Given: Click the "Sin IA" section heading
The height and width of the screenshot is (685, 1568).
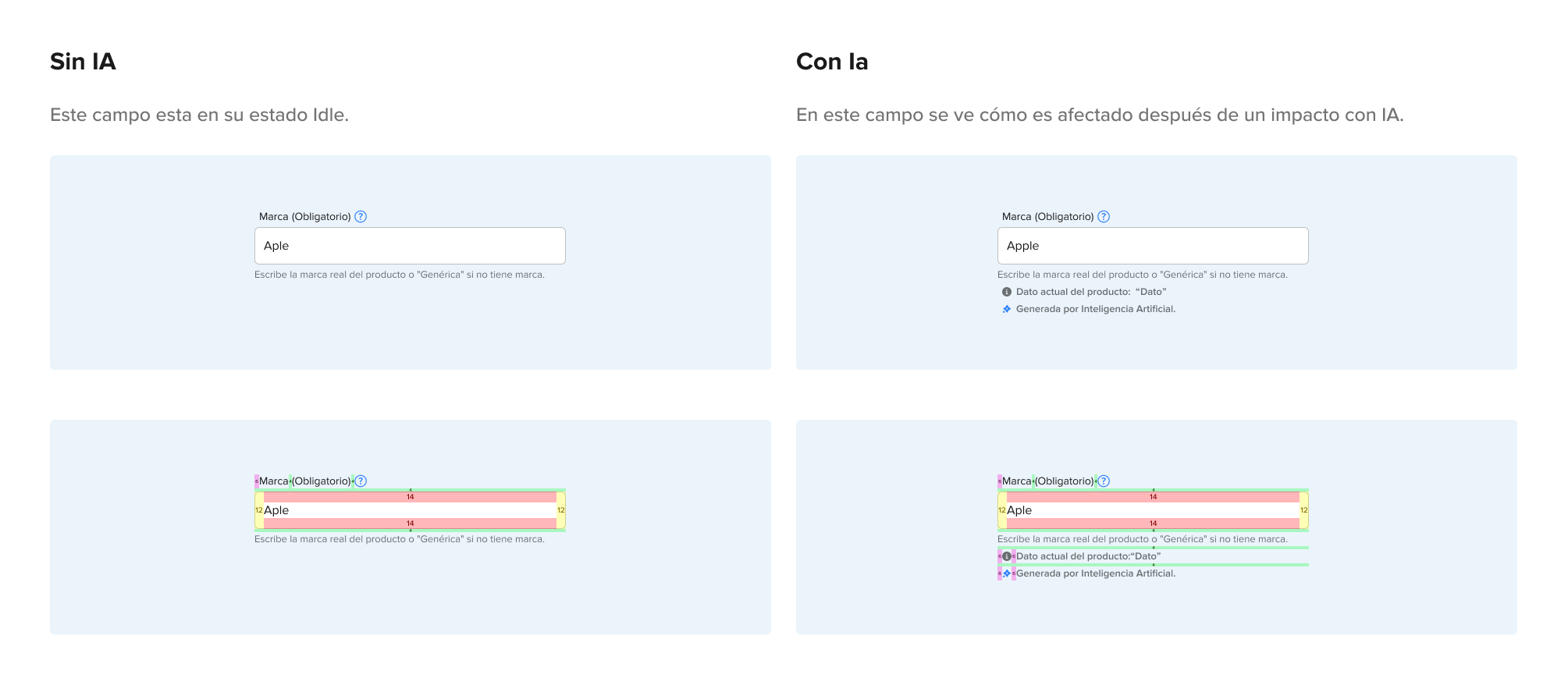Looking at the screenshot, I should [x=83, y=62].
